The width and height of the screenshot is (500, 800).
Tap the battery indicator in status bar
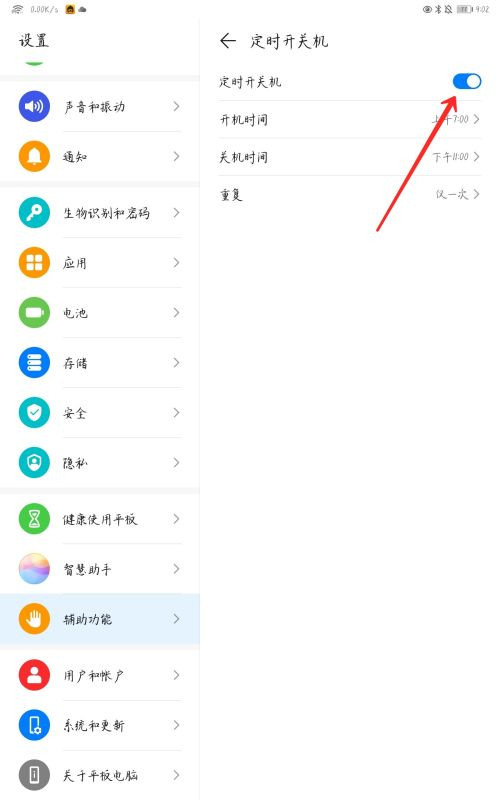(x=464, y=9)
